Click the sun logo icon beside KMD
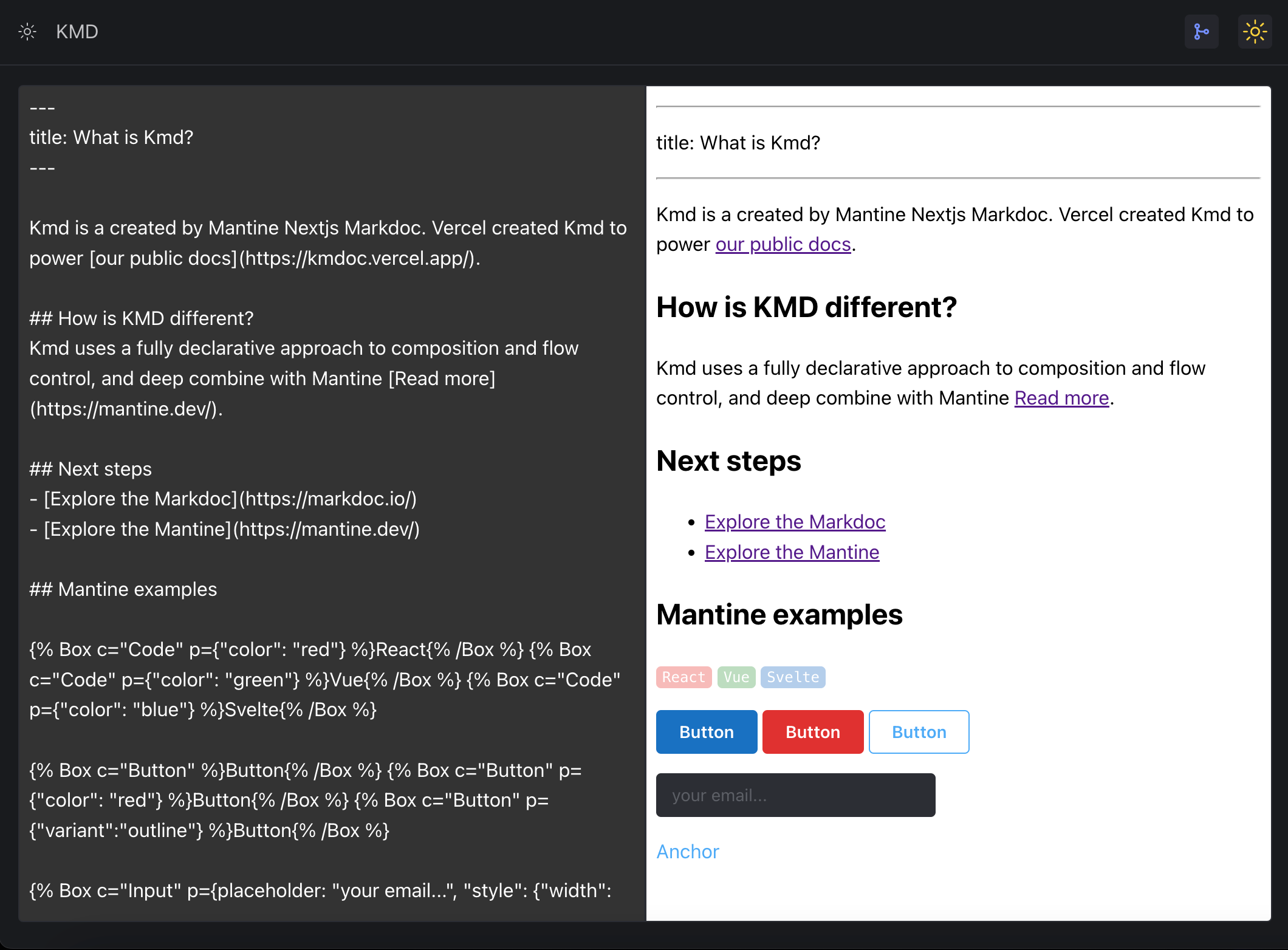 (27, 32)
